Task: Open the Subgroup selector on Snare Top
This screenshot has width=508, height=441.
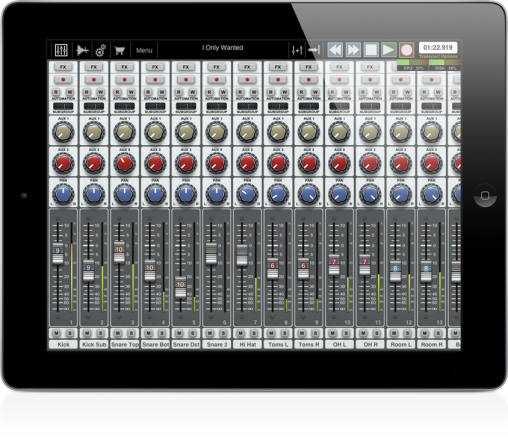Action: coord(124,106)
